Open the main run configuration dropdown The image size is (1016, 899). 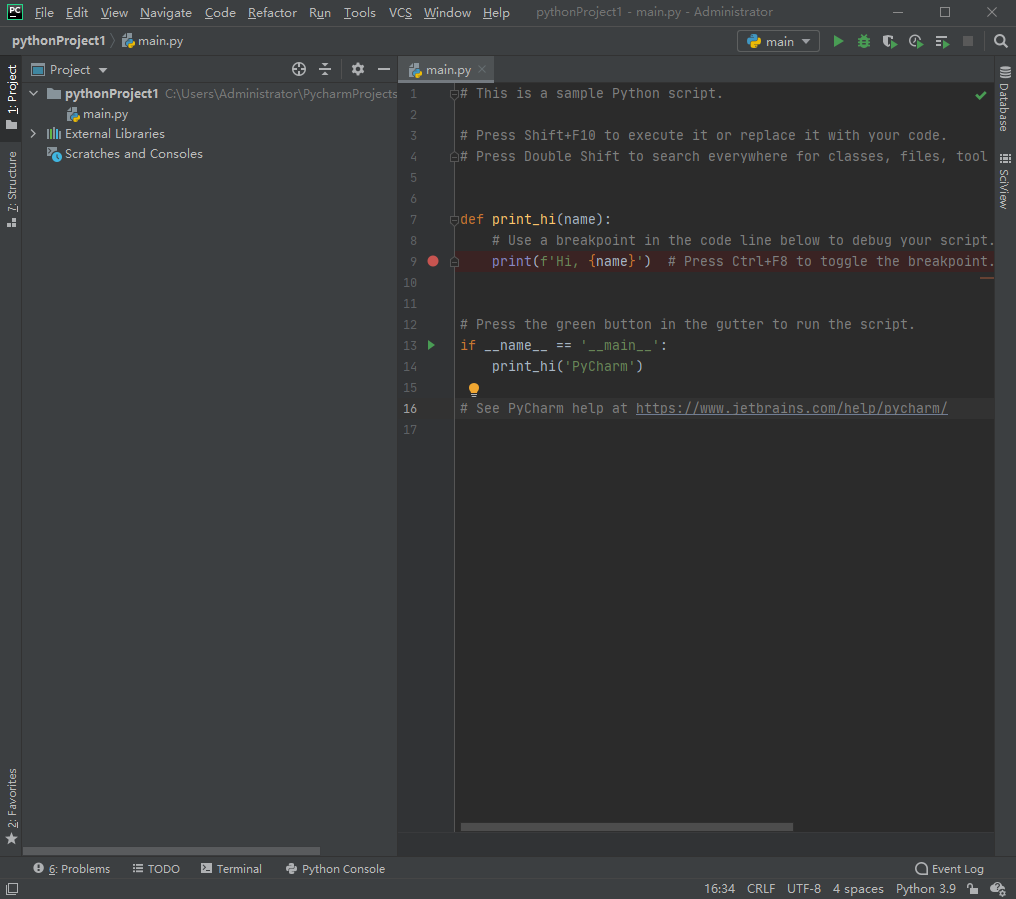click(x=778, y=41)
